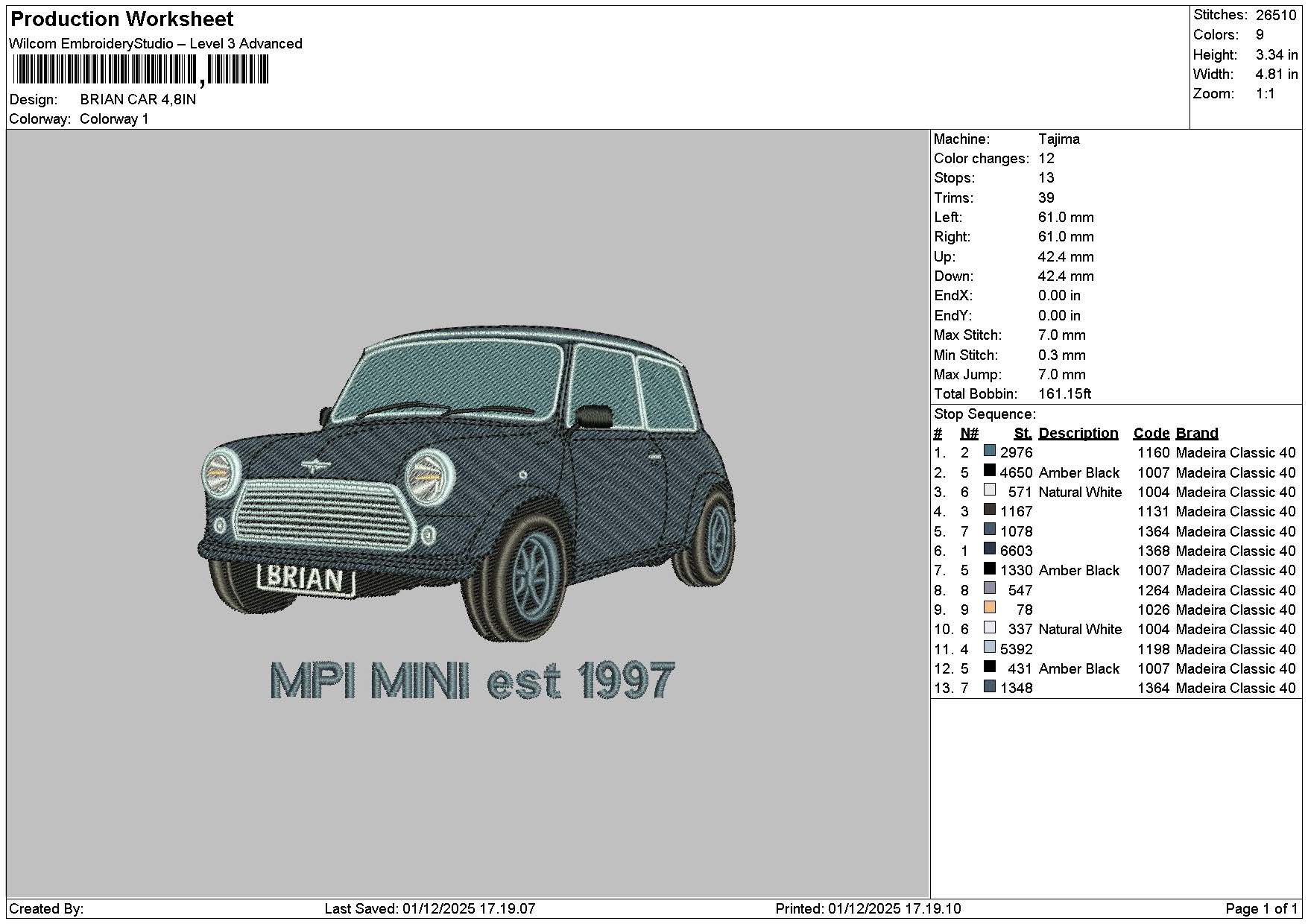
Task: Click the light blue swatch in stop 11
Action: pyautogui.click(x=989, y=648)
